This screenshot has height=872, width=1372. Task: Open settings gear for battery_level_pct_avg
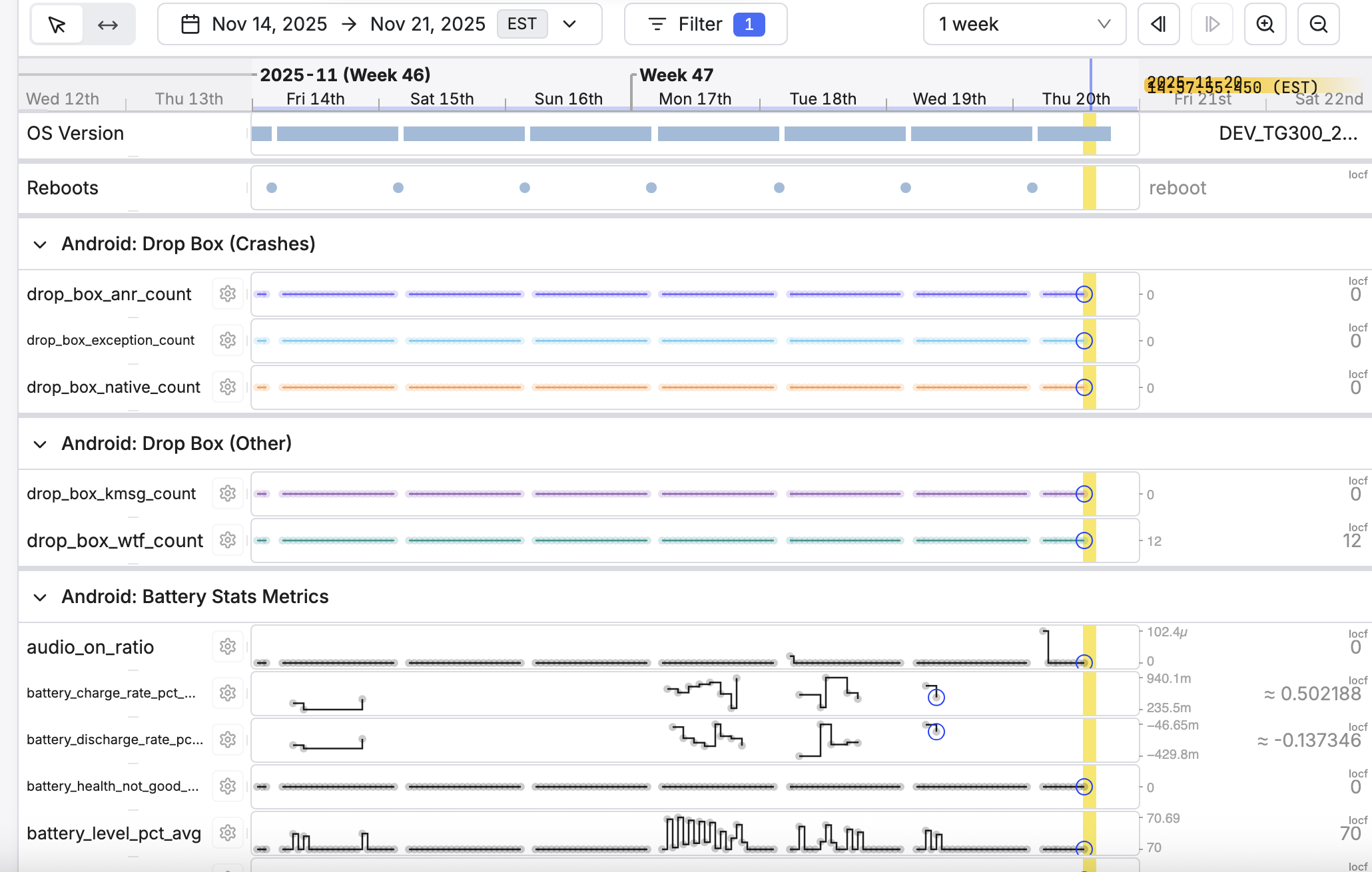(228, 833)
